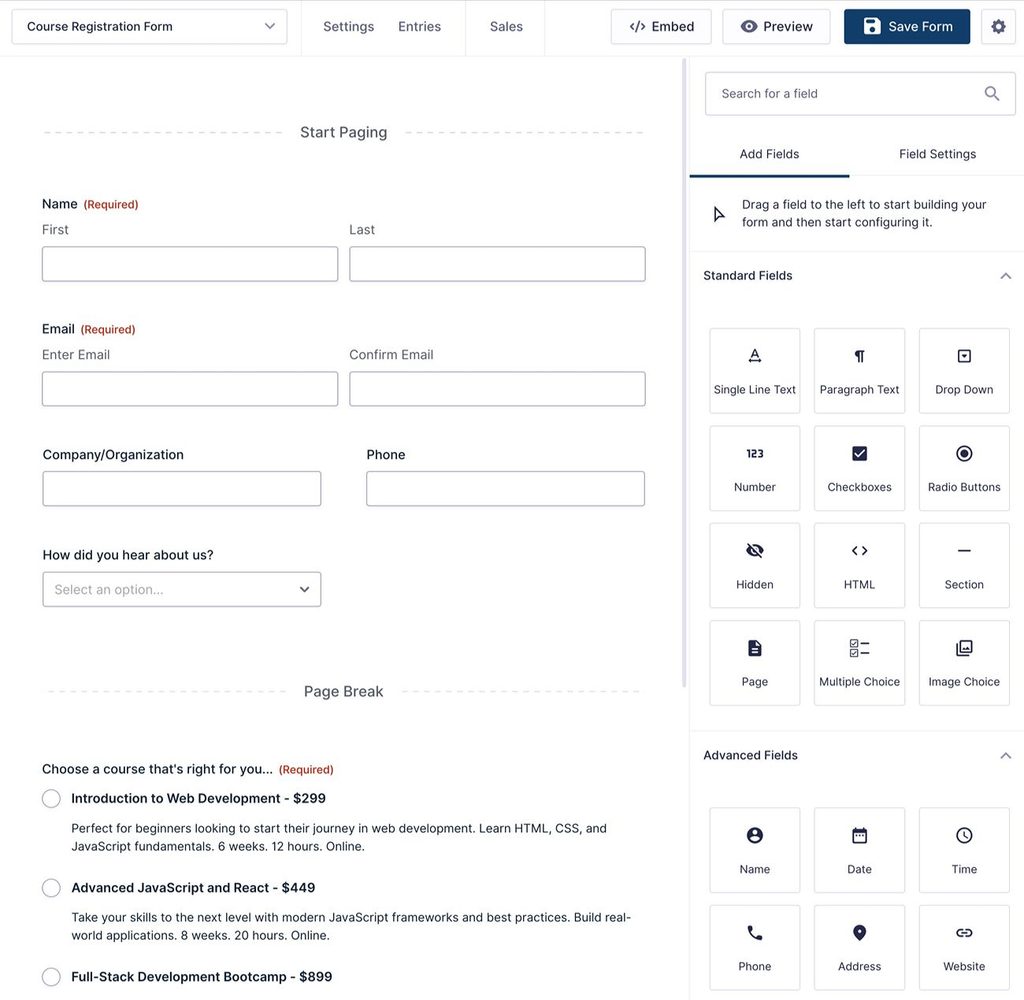Add the advanced Phone field
The height and width of the screenshot is (1000, 1024).
pyautogui.click(x=754, y=948)
